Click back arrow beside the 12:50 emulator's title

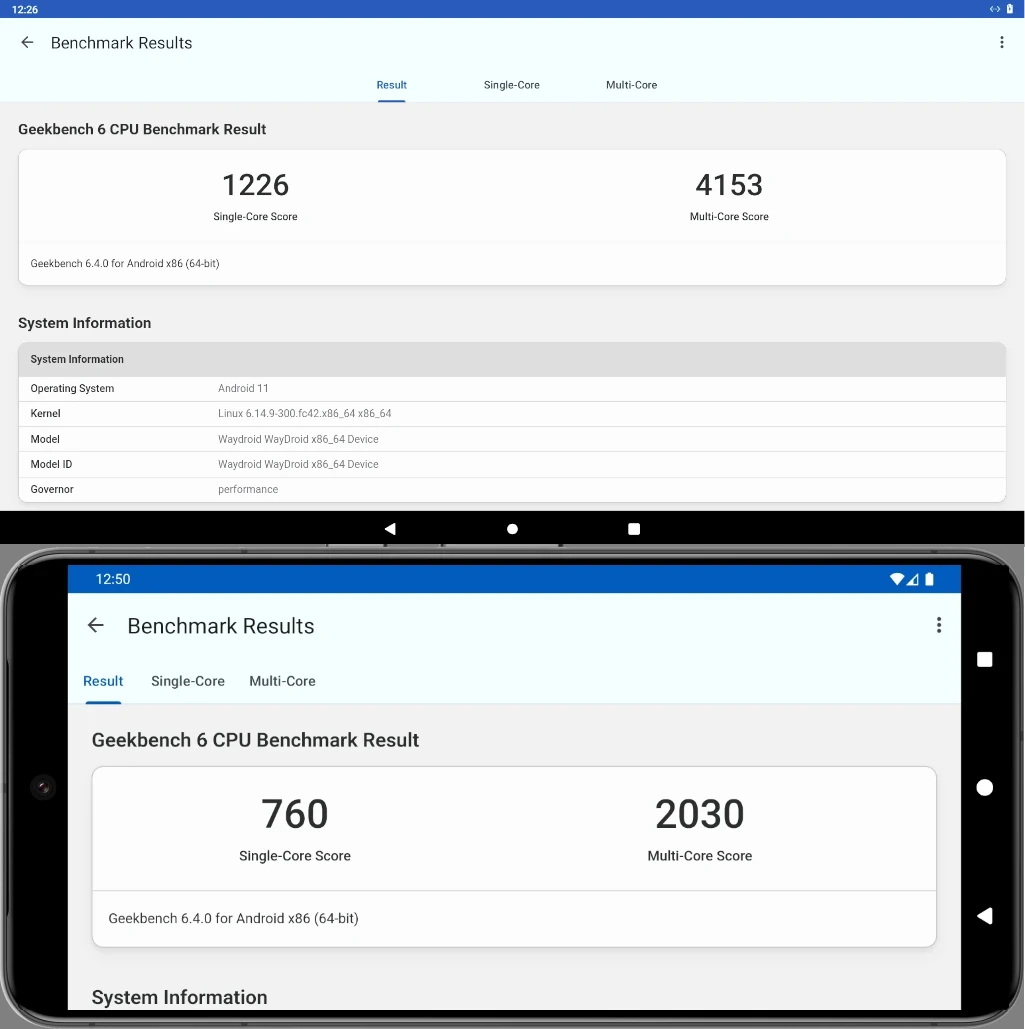[x=96, y=626]
